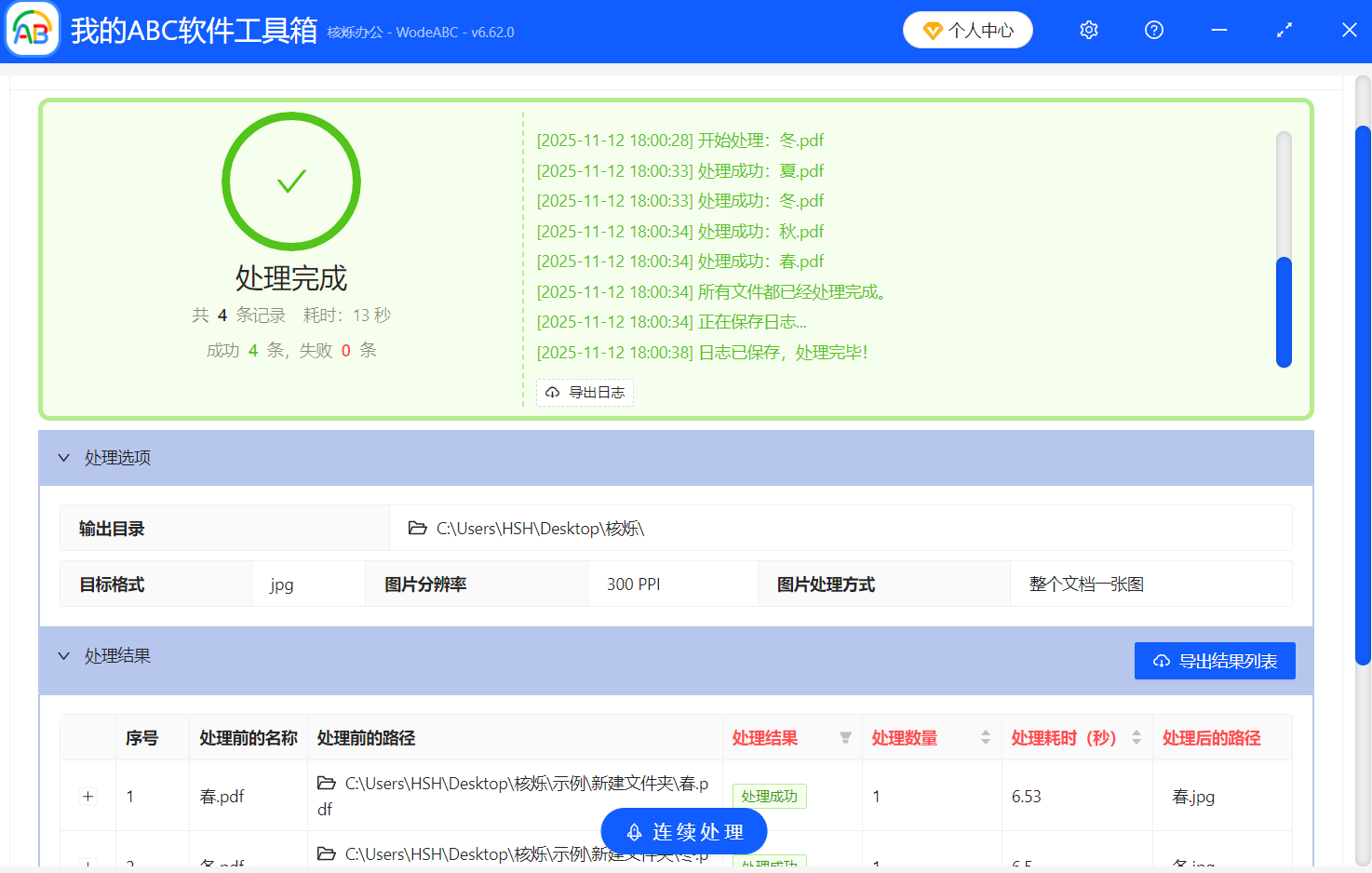1372x873 pixels.
Task: Open settings with the gear icon
Action: tap(1088, 30)
